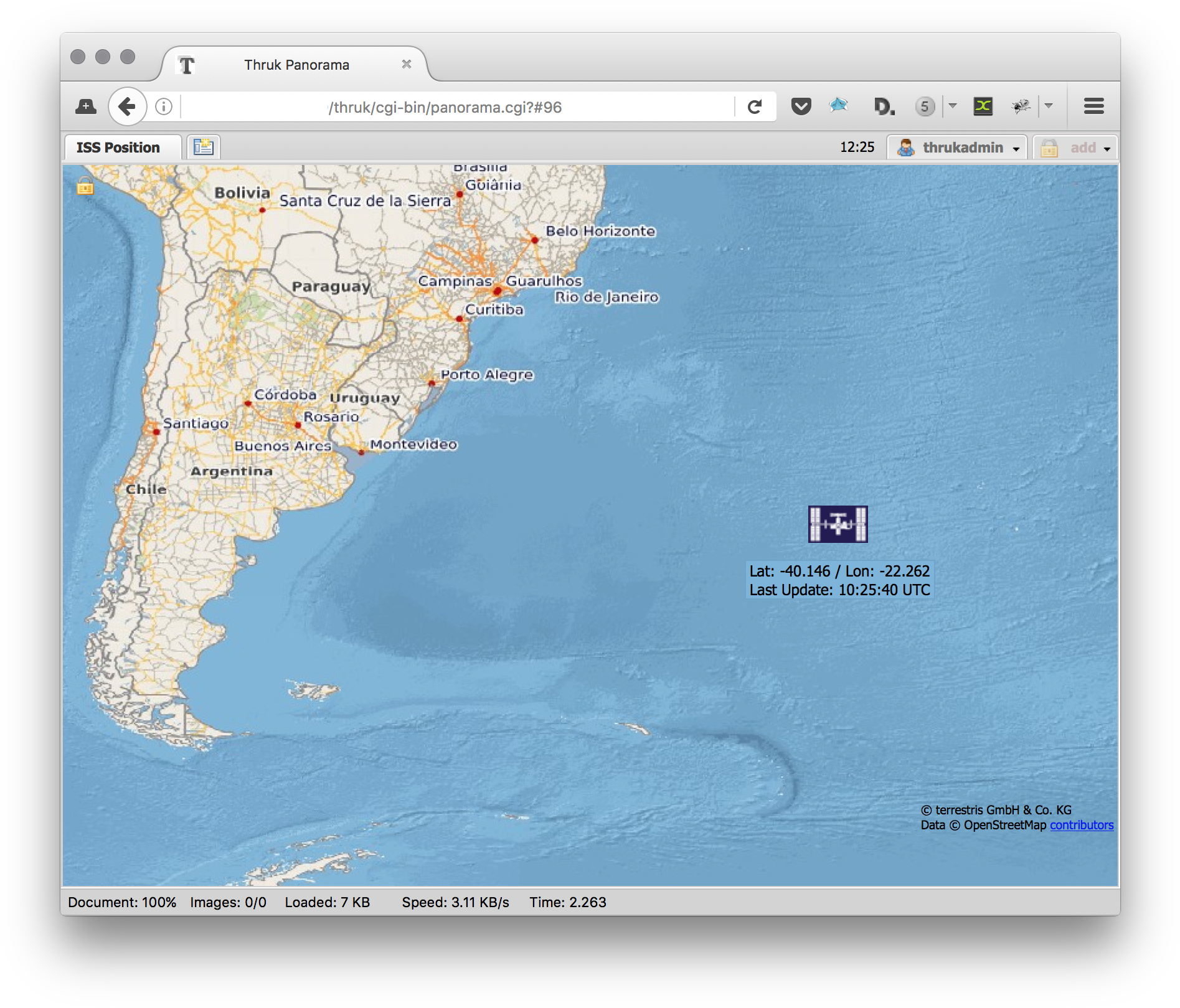Click the site information icon in URL bar
Viewport: 1180px width, 1008px height.
click(x=164, y=107)
